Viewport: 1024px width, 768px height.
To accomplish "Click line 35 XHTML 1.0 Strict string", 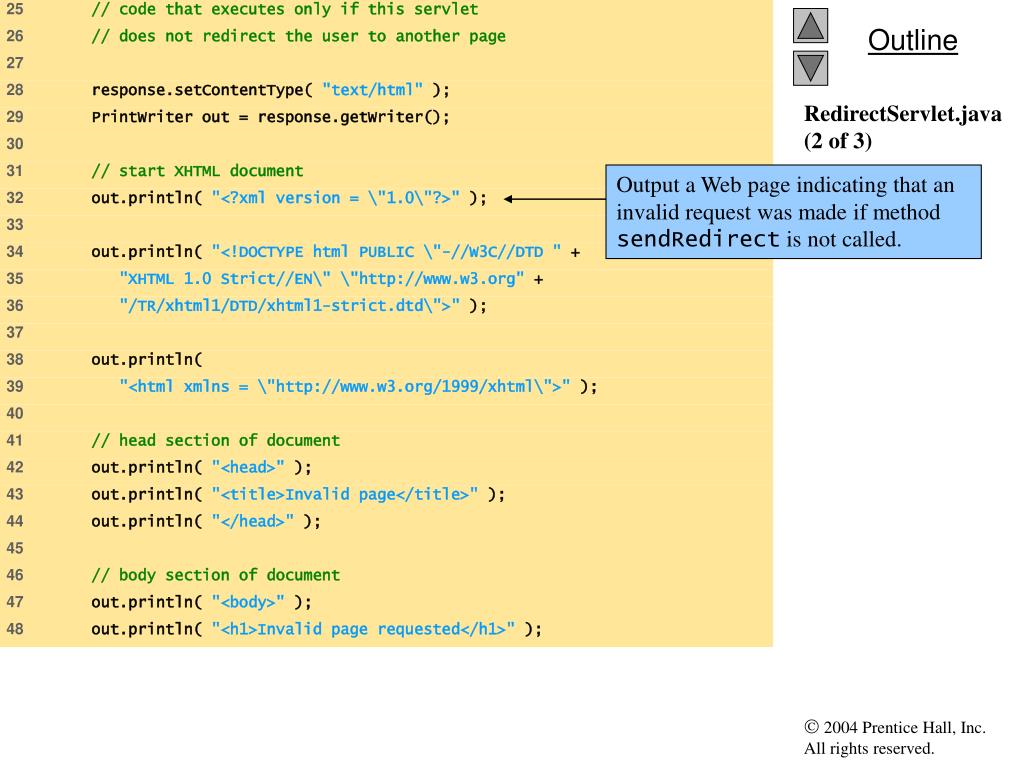I will pos(322,279).
